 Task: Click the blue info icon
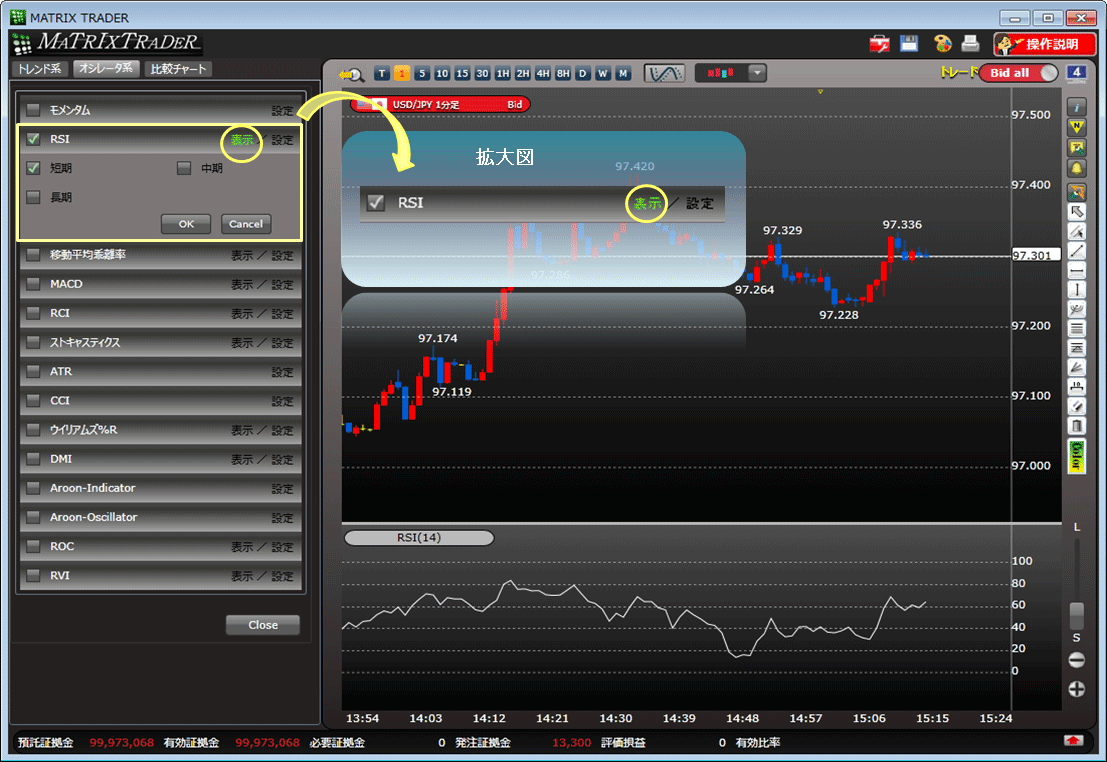(x=1077, y=107)
